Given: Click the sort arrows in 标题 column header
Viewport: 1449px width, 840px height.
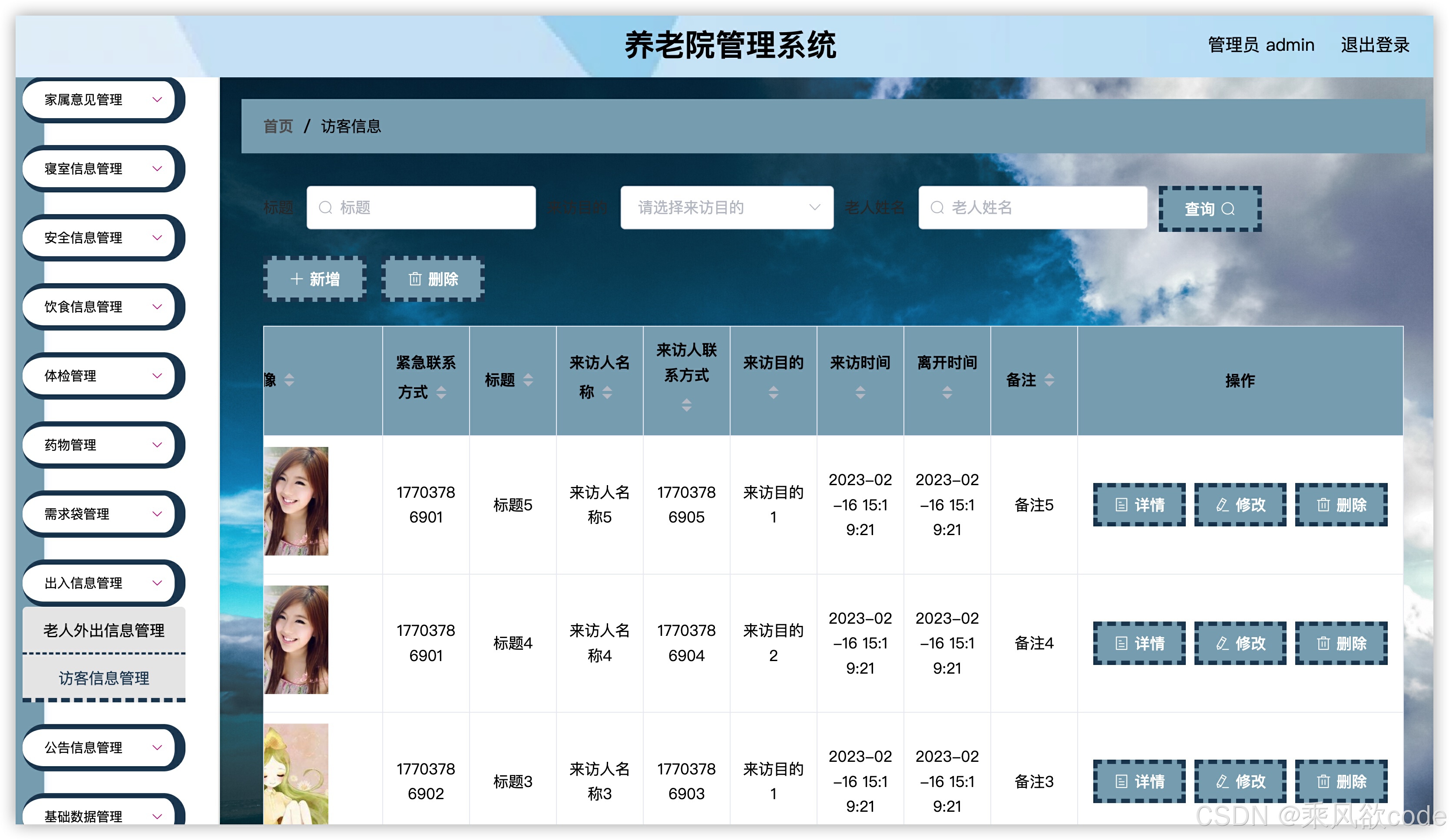Looking at the screenshot, I should [528, 380].
